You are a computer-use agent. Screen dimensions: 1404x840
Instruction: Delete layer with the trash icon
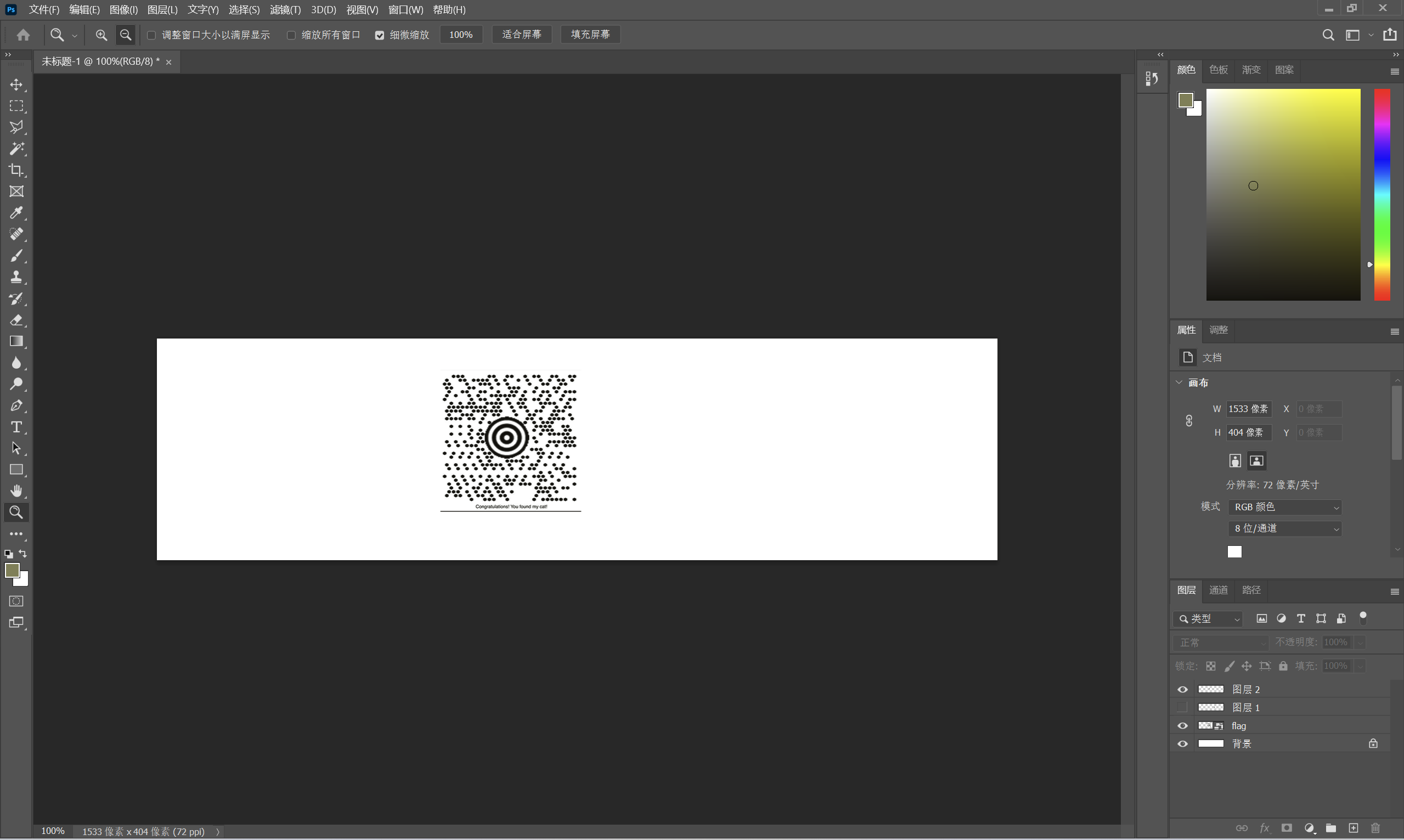pos(1375,828)
